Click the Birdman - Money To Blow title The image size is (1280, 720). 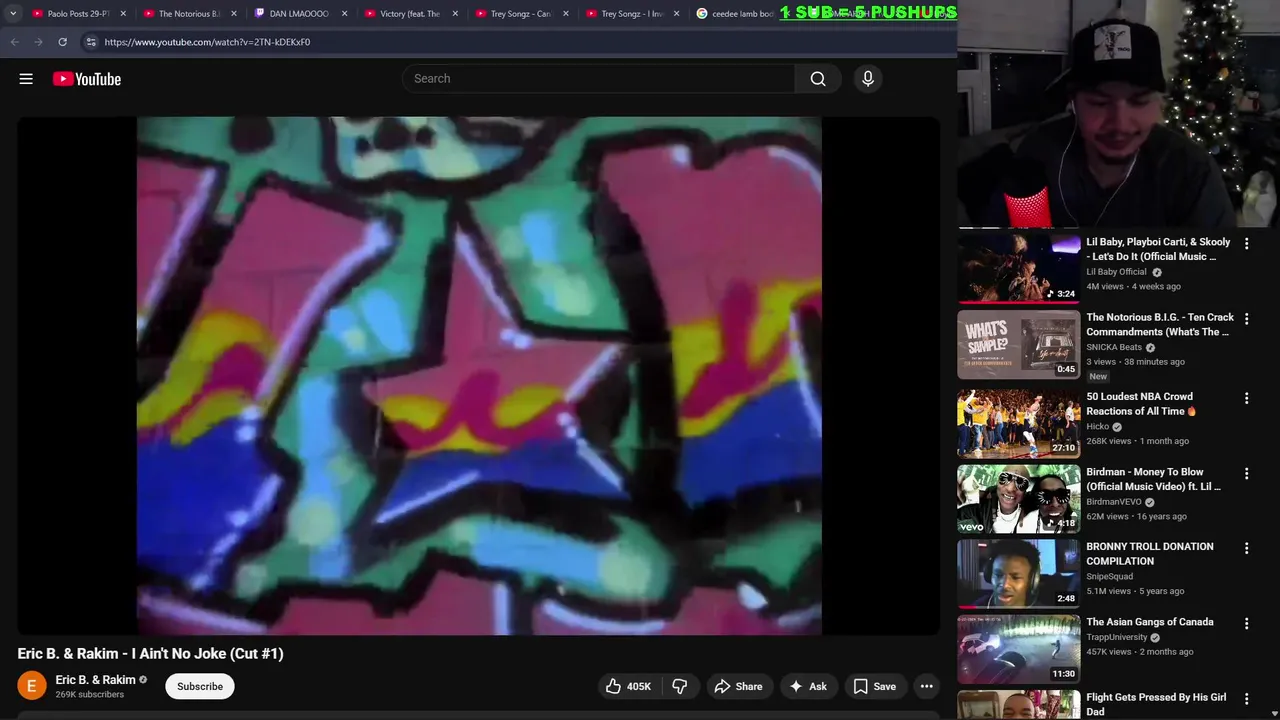1153,479
